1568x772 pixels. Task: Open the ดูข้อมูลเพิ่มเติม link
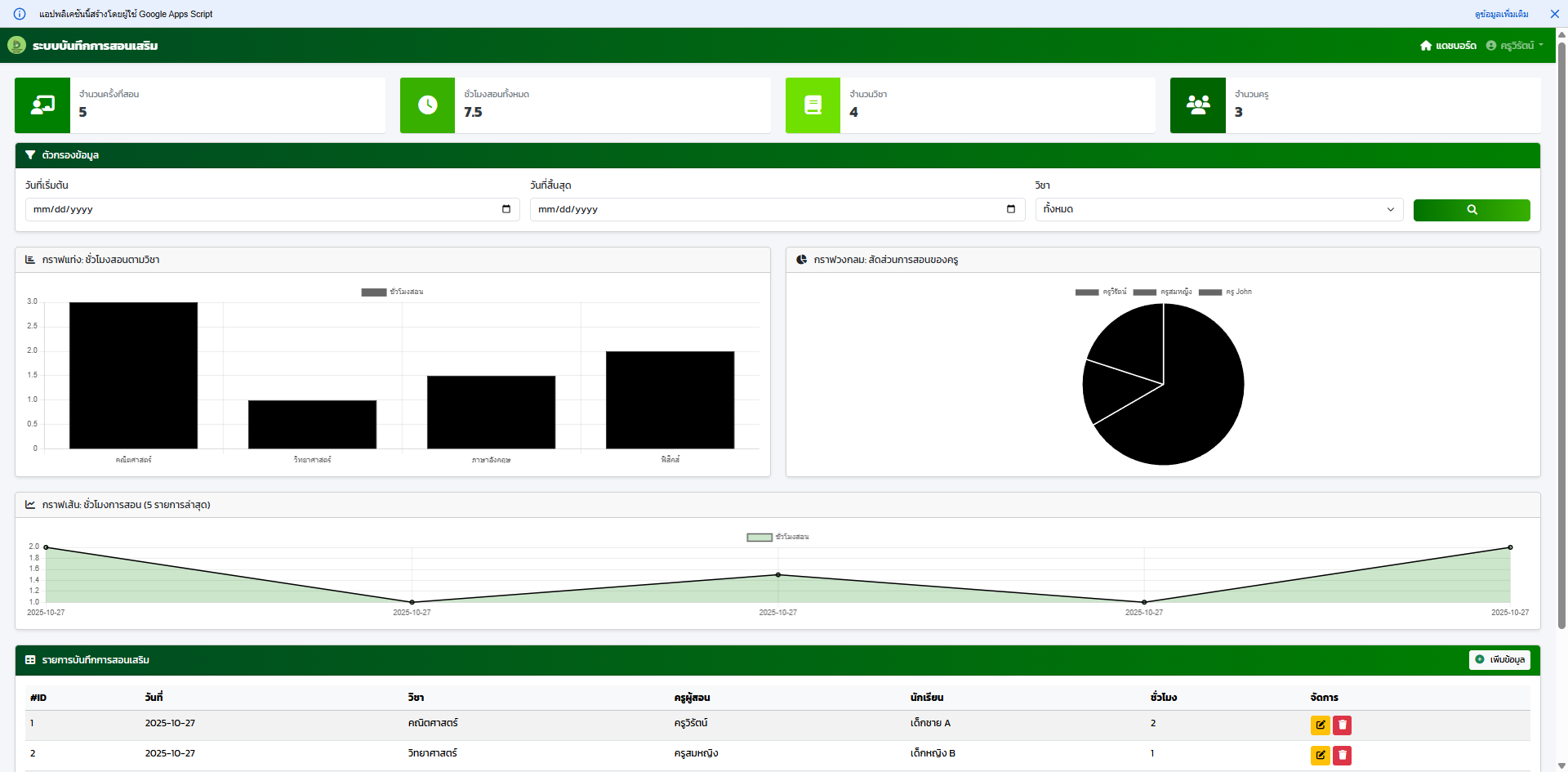pos(1501,14)
